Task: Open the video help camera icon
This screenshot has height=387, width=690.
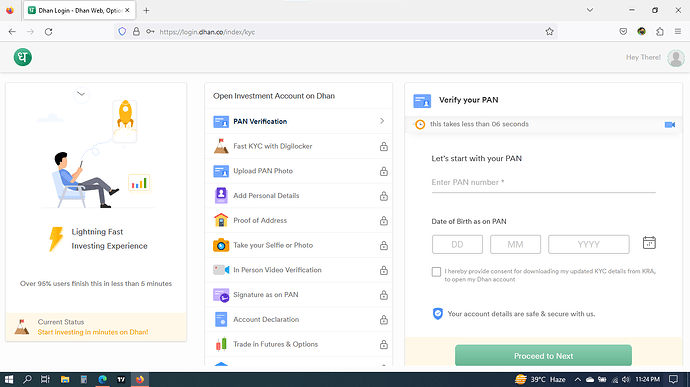Action: pos(670,125)
